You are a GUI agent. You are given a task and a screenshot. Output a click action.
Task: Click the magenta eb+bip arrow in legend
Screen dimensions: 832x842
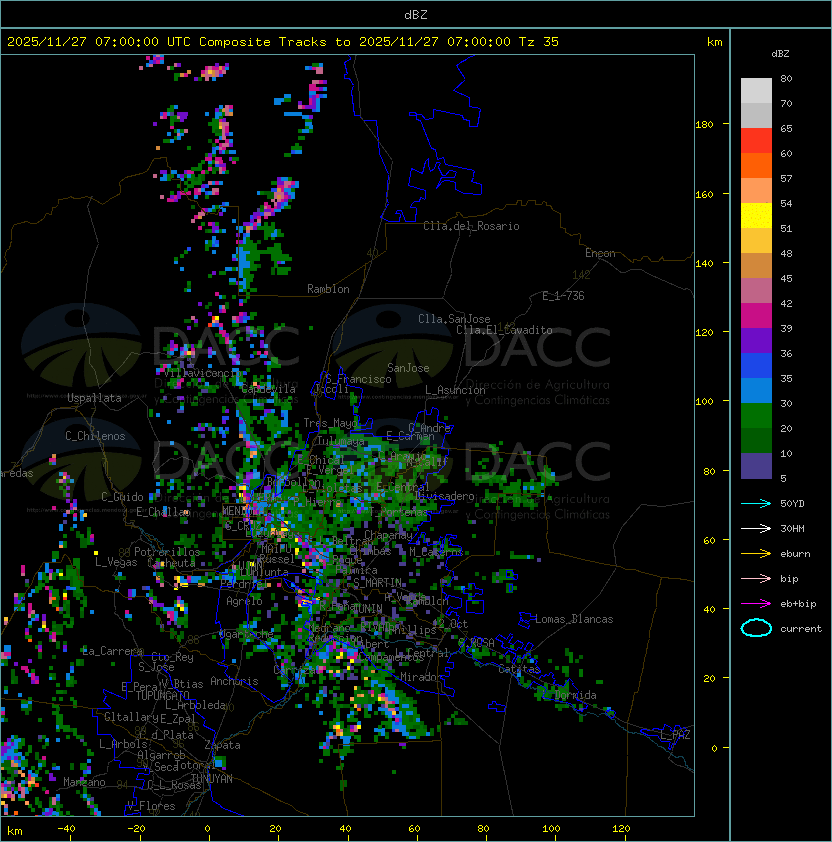tap(756, 604)
